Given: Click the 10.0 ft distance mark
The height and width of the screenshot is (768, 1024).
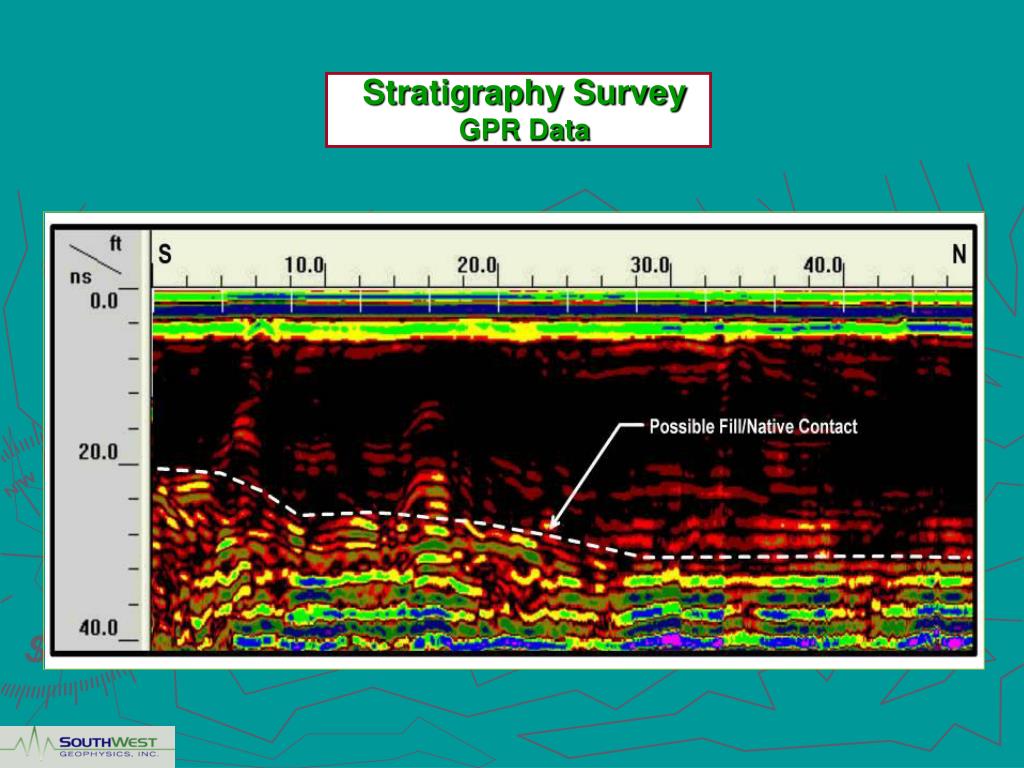Looking at the screenshot, I should click(304, 265).
